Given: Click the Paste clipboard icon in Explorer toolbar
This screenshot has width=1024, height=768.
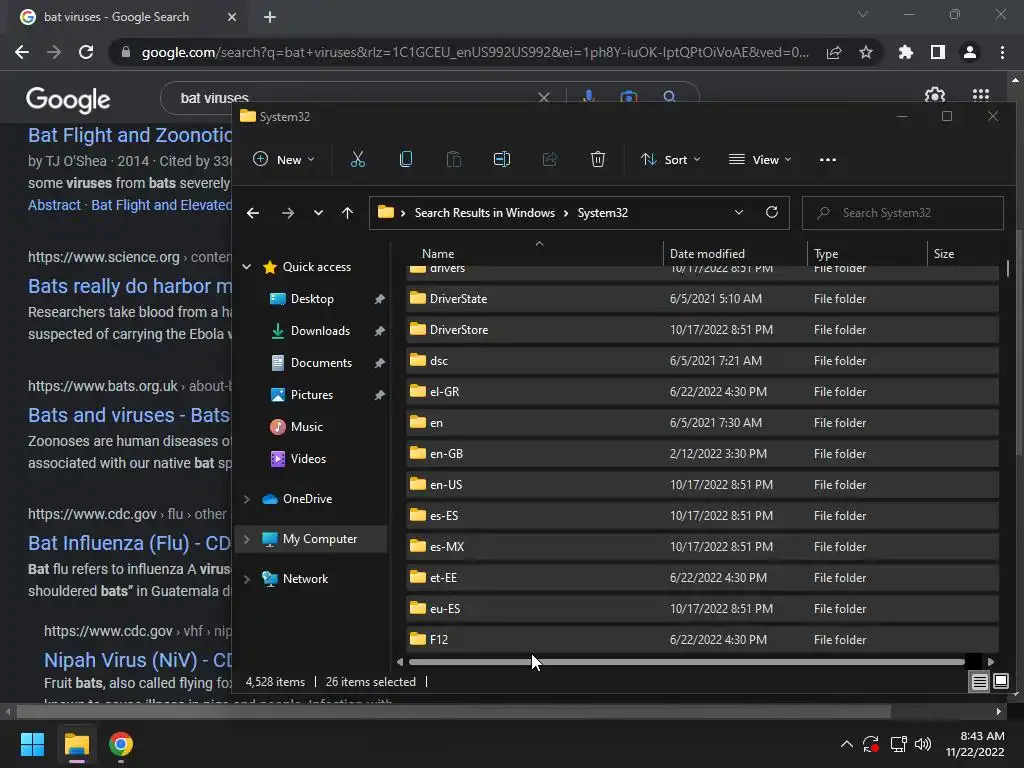Looking at the screenshot, I should tap(453, 159).
